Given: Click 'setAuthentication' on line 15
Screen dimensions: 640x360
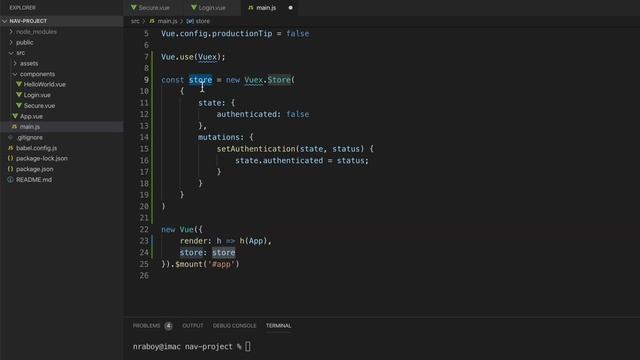Looking at the screenshot, I should (x=256, y=149).
